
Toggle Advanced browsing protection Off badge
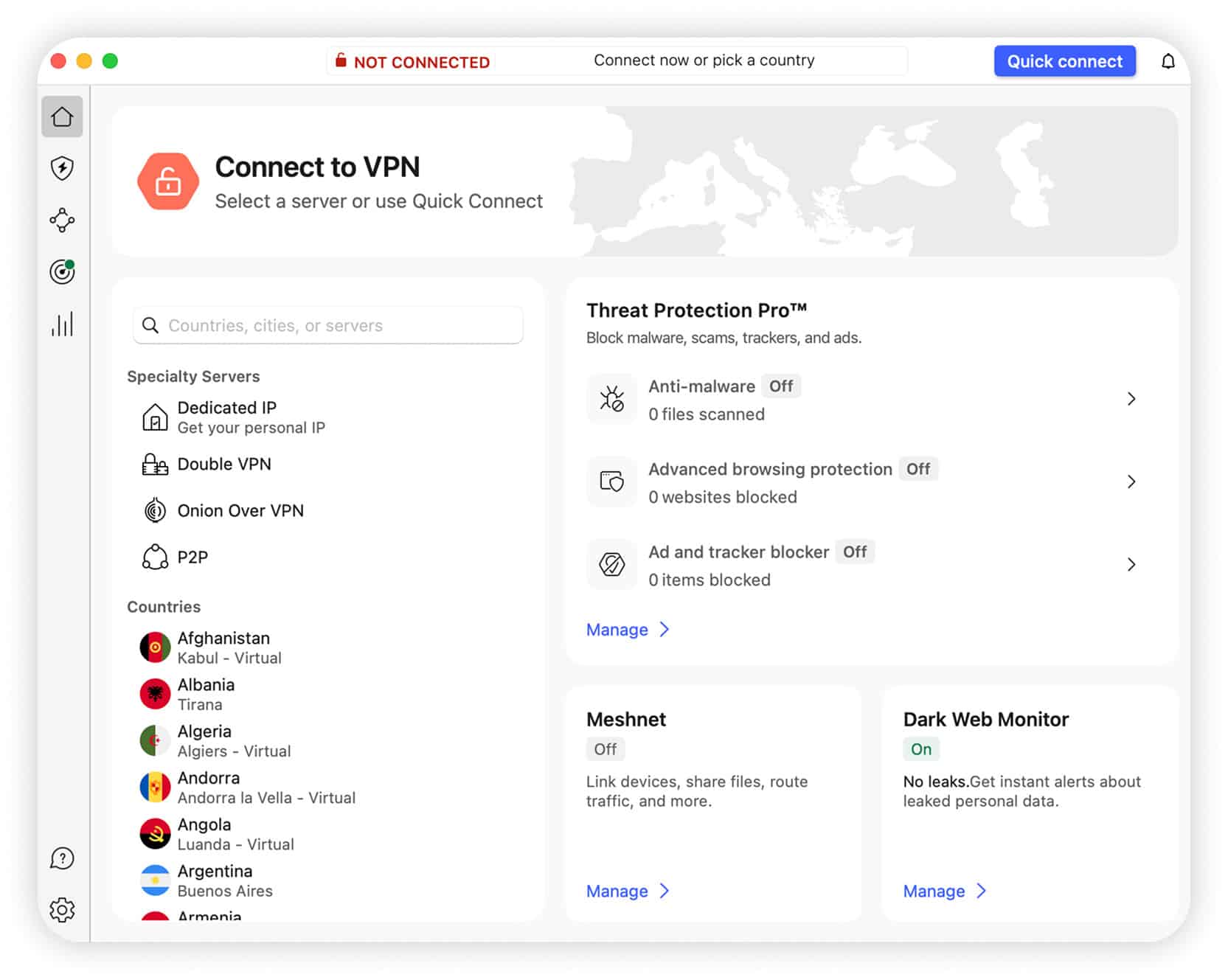[x=918, y=469]
